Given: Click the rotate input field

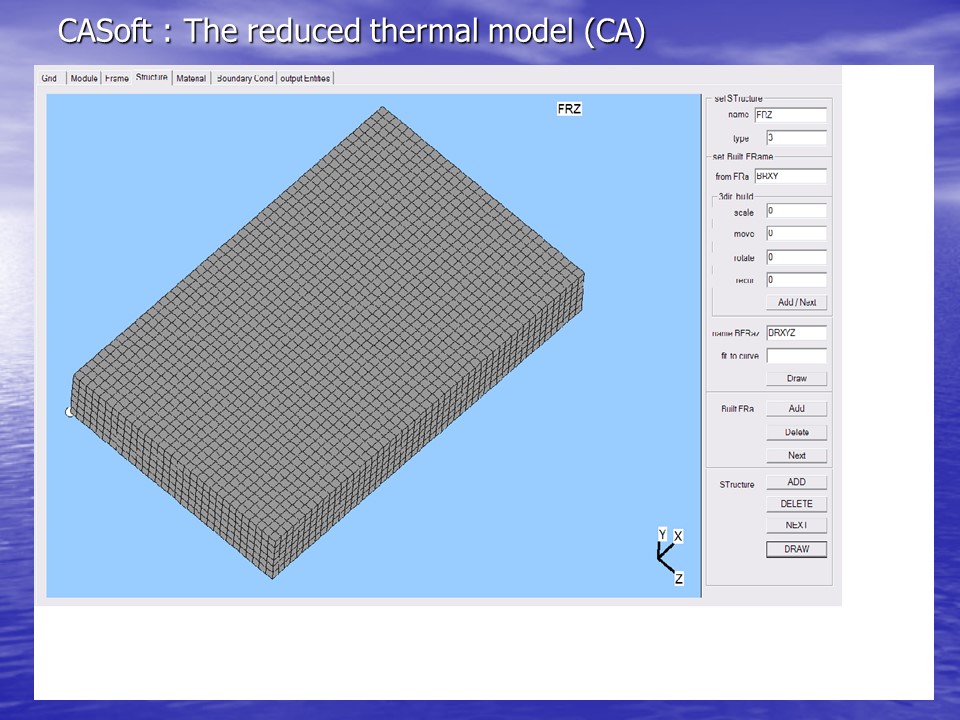Looking at the screenshot, I should tap(796, 257).
